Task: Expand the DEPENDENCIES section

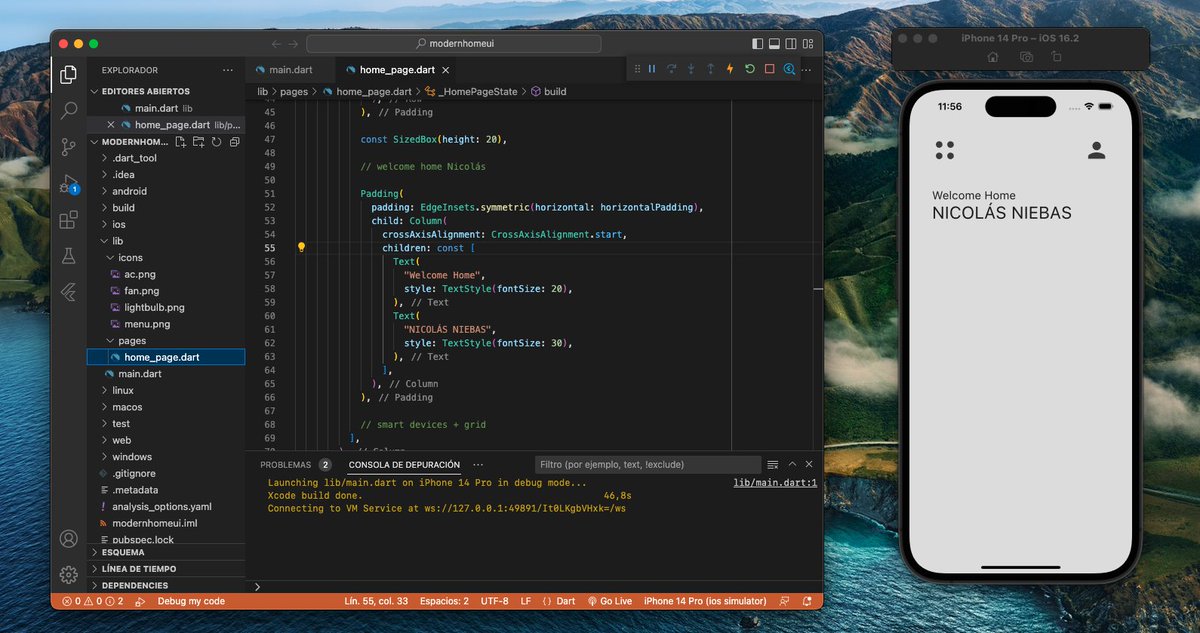Action: (166, 585)
